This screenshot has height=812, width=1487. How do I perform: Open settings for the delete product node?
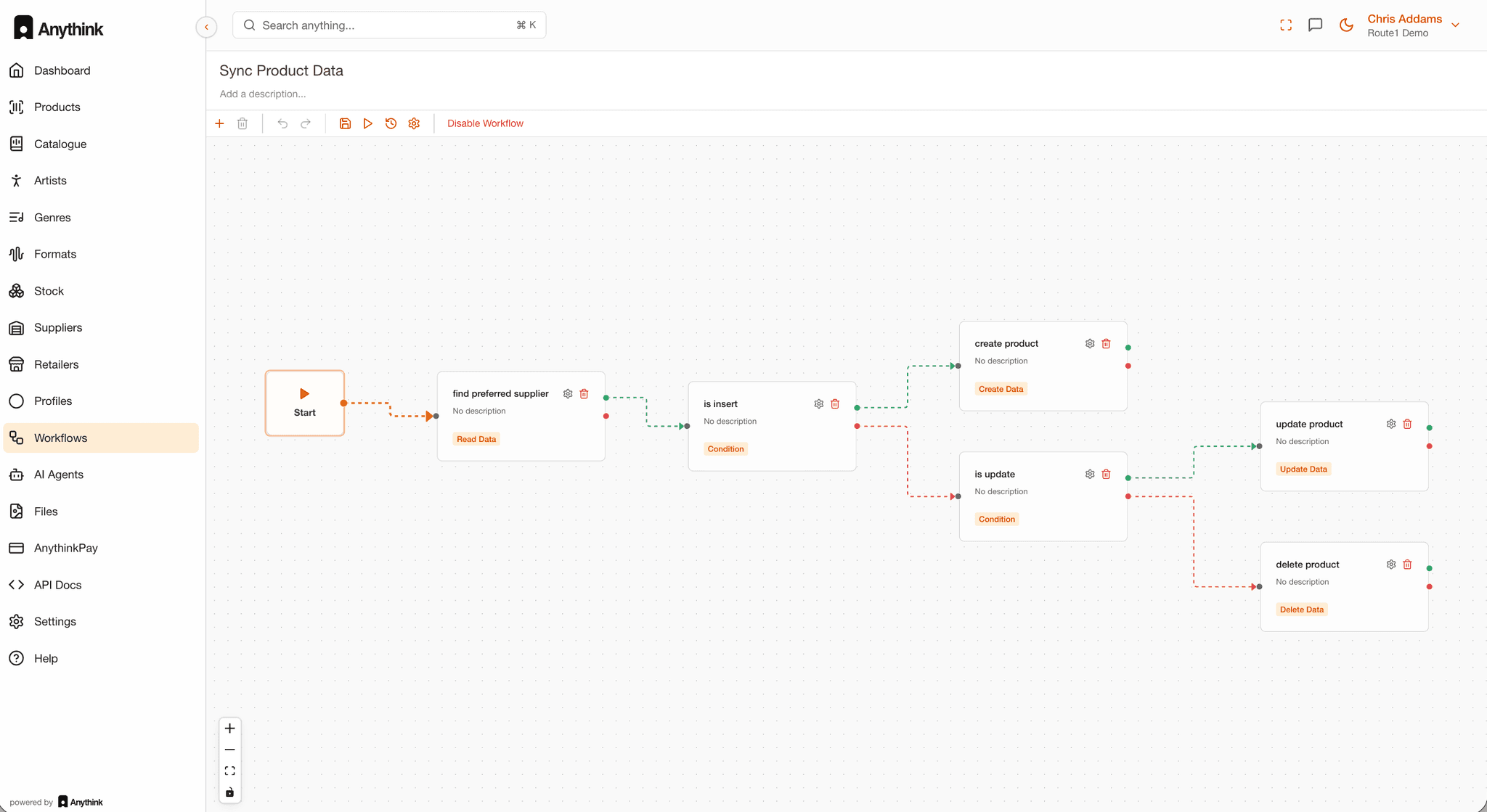(1391, 565)
